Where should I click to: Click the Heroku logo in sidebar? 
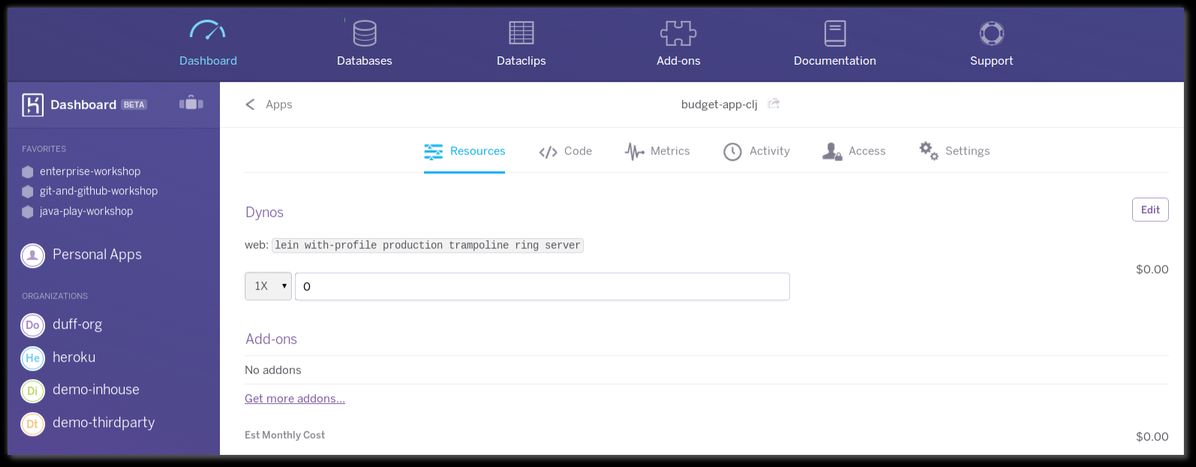point(33,104)
